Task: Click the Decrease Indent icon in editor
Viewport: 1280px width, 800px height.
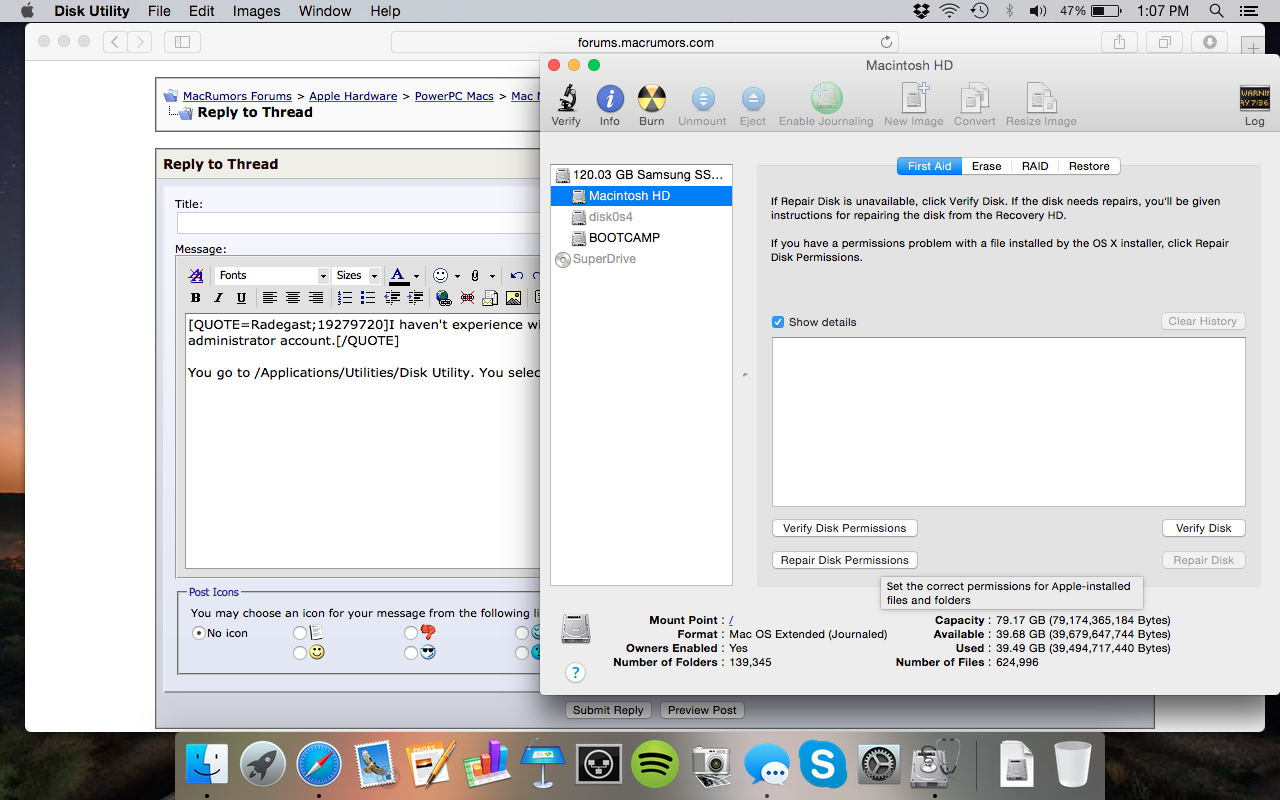Action: pos(392,298)
